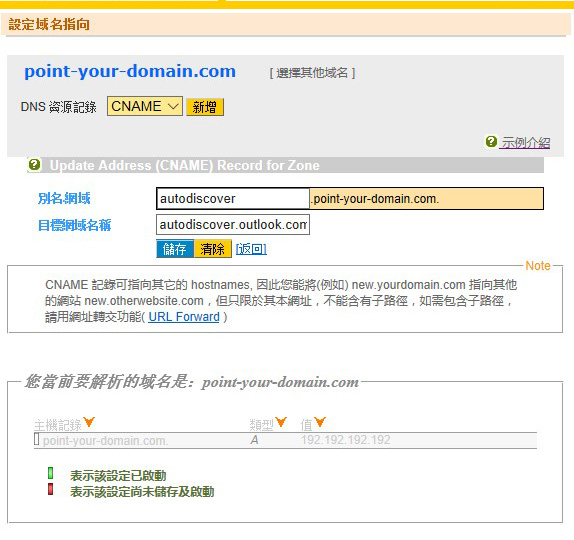This screenshot has height=540, width=574.
Task: Open the URL Forward link in Note
Action: (184, 317)
